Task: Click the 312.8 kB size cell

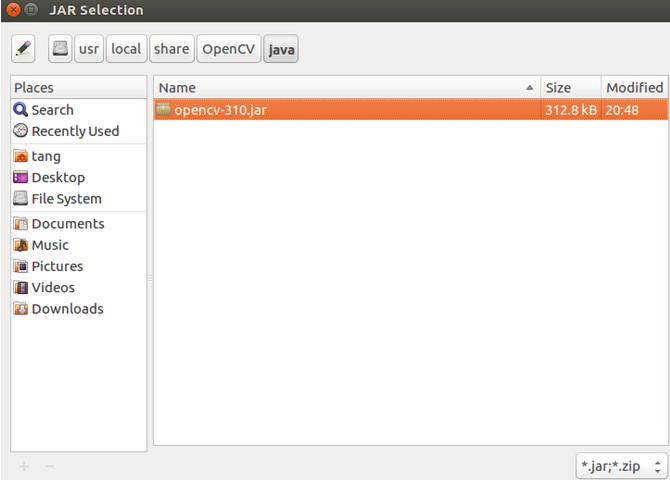Action: (571, 110)
